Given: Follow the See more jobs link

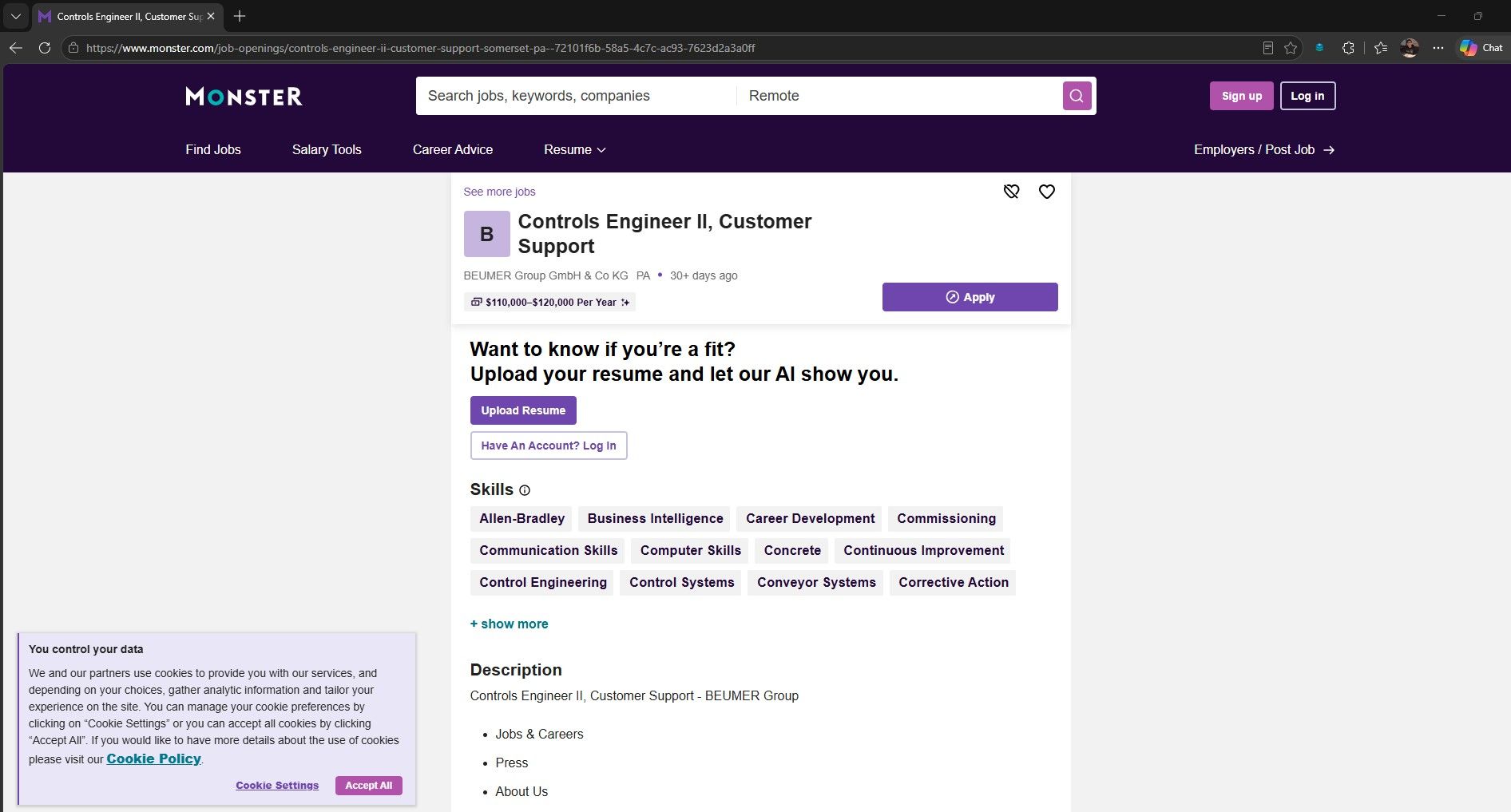Looking at the screenshot, I should coord(499,192).
